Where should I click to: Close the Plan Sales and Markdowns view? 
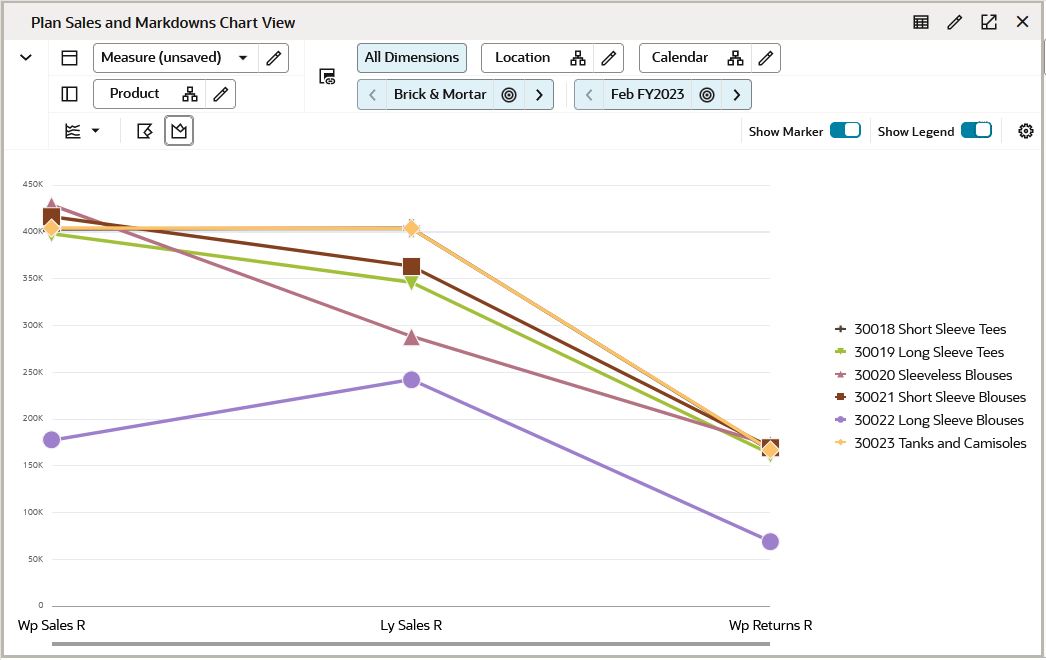tap(1022, 22)
